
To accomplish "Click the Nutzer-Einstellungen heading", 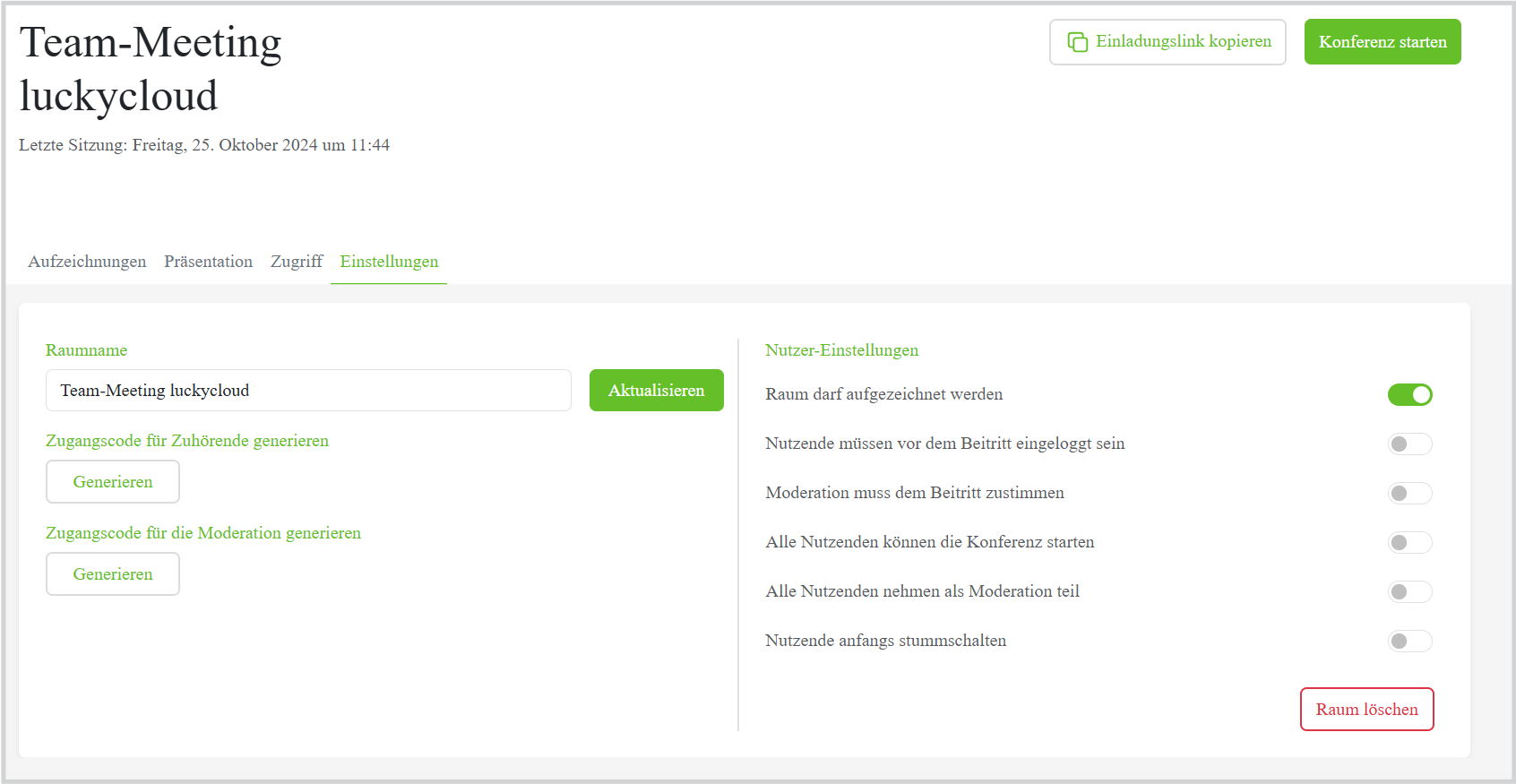I will (x=842, y=350).
